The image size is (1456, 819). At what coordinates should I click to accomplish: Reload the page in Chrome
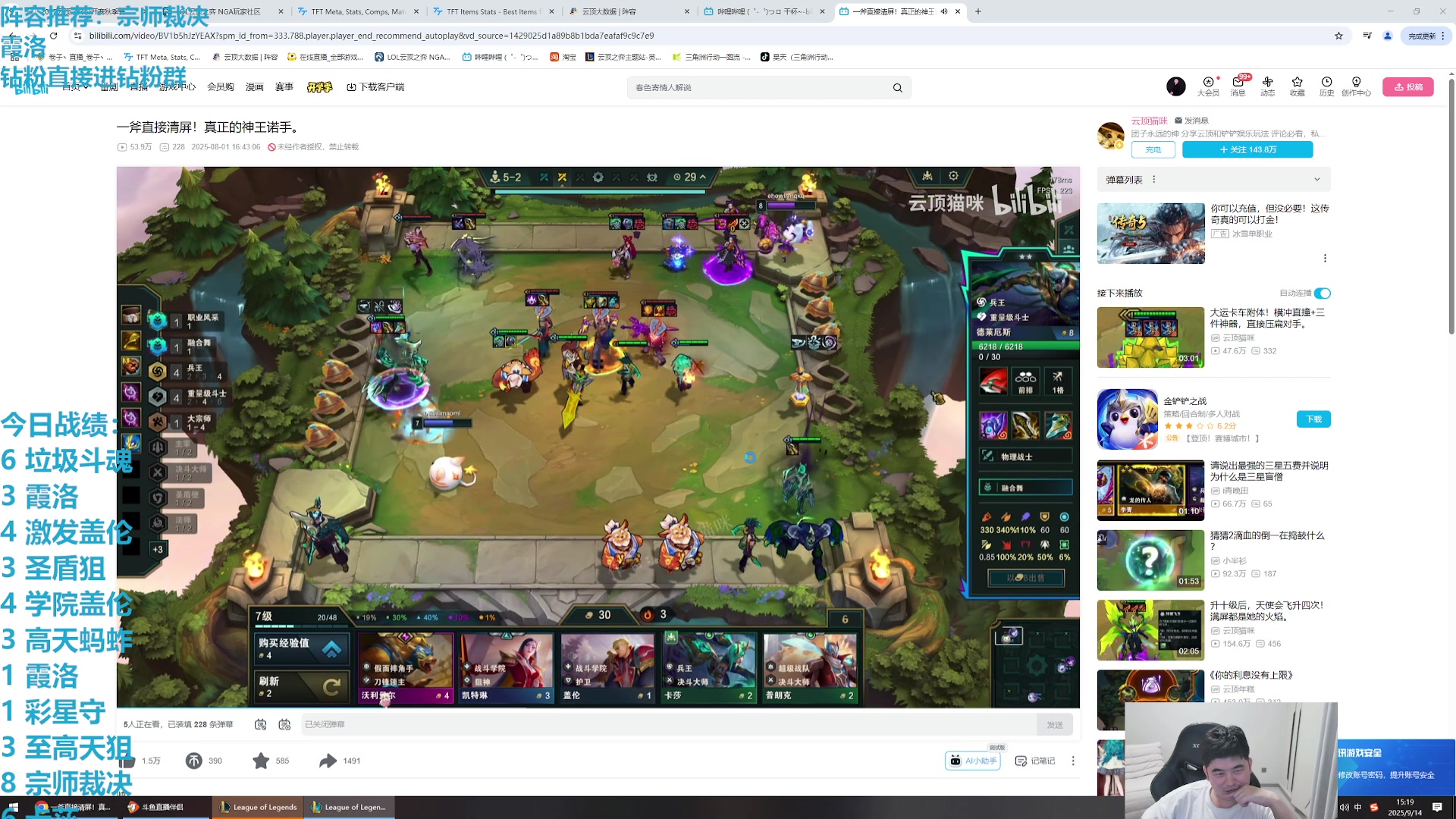tap(53, 36)
